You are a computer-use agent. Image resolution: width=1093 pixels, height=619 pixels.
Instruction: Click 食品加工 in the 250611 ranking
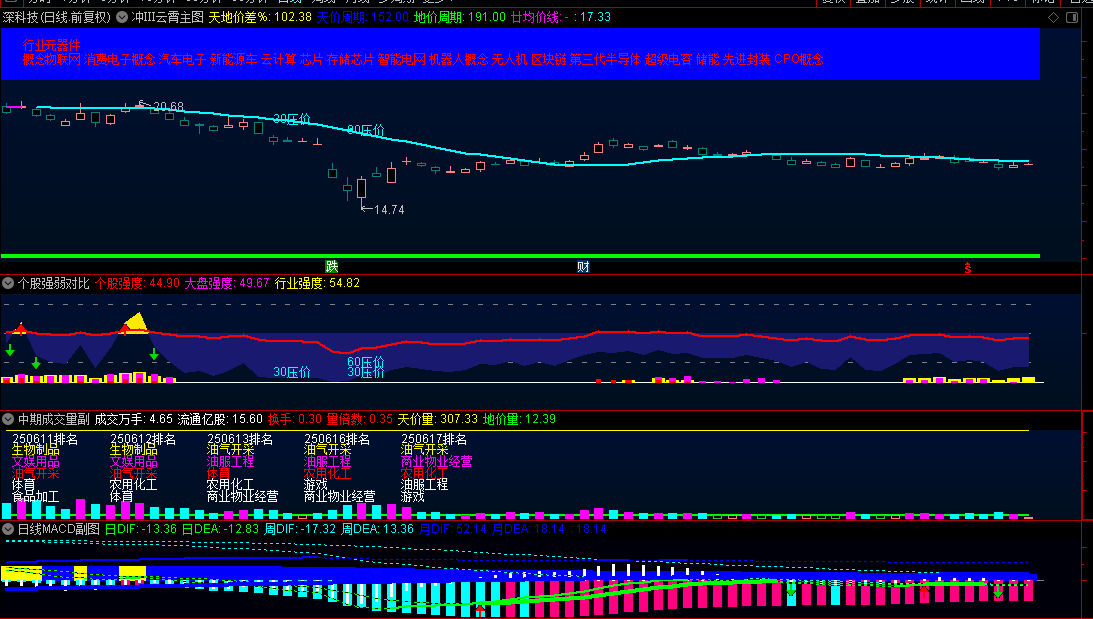click(36, 496)
